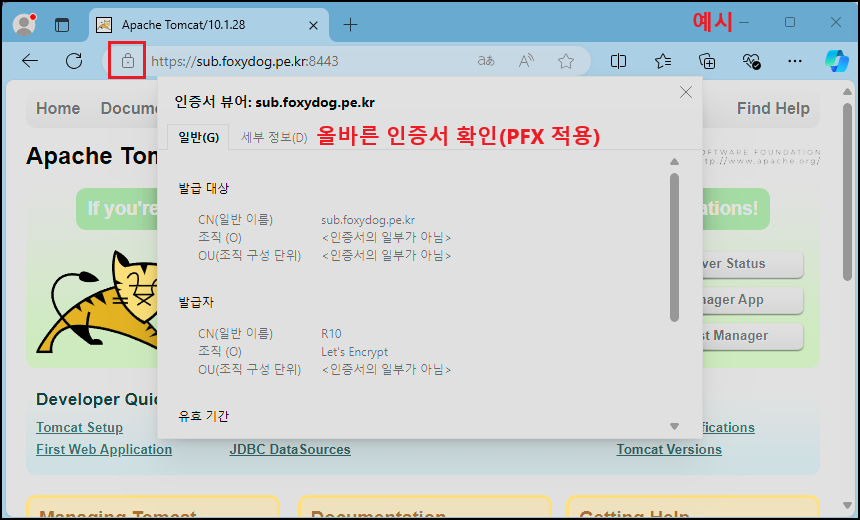The height and width of the screenshot is (520, 860).
Task: Open a new tab with plus button
Action: coord(350,25)
